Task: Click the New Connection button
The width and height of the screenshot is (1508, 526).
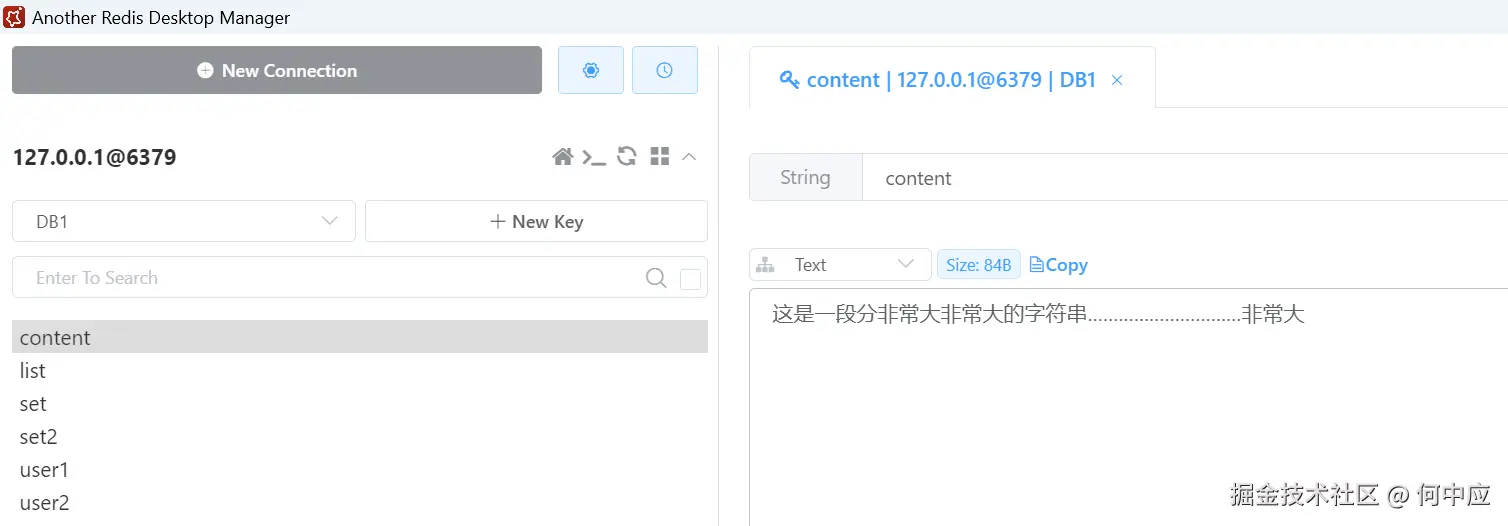Action: pyautogui.click(x=277, y=70)
